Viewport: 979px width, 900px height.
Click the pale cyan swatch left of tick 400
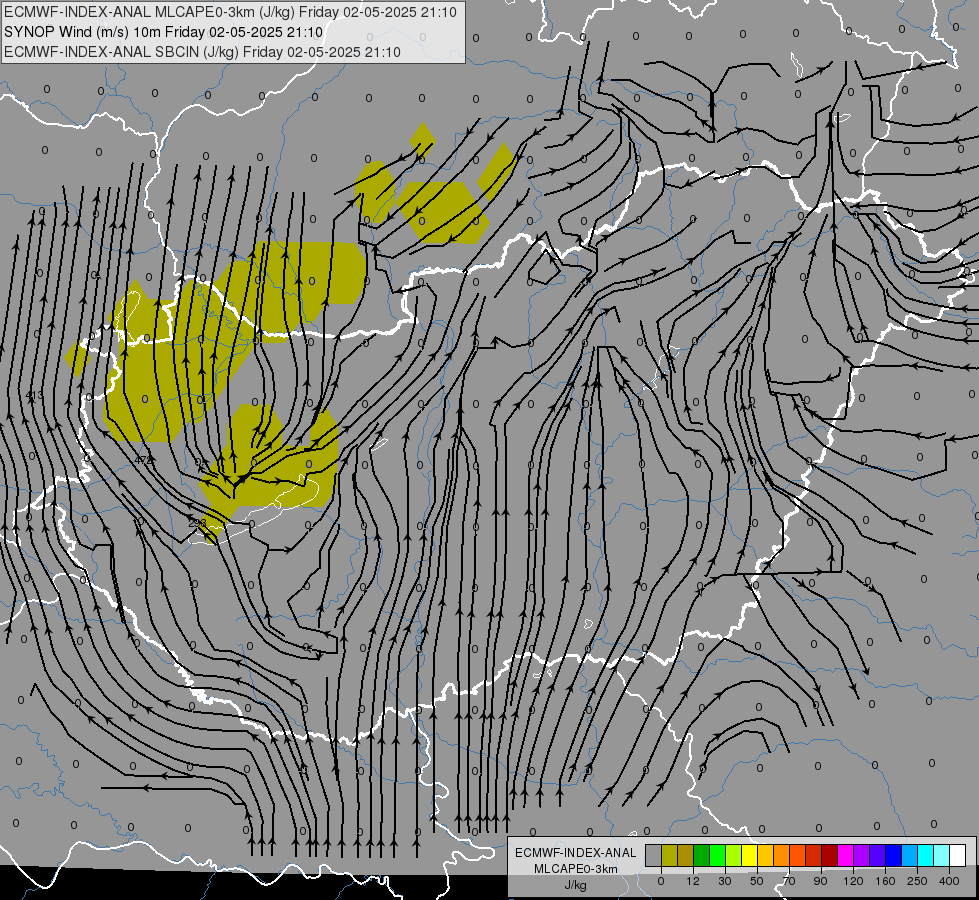(x=942, y=855)
